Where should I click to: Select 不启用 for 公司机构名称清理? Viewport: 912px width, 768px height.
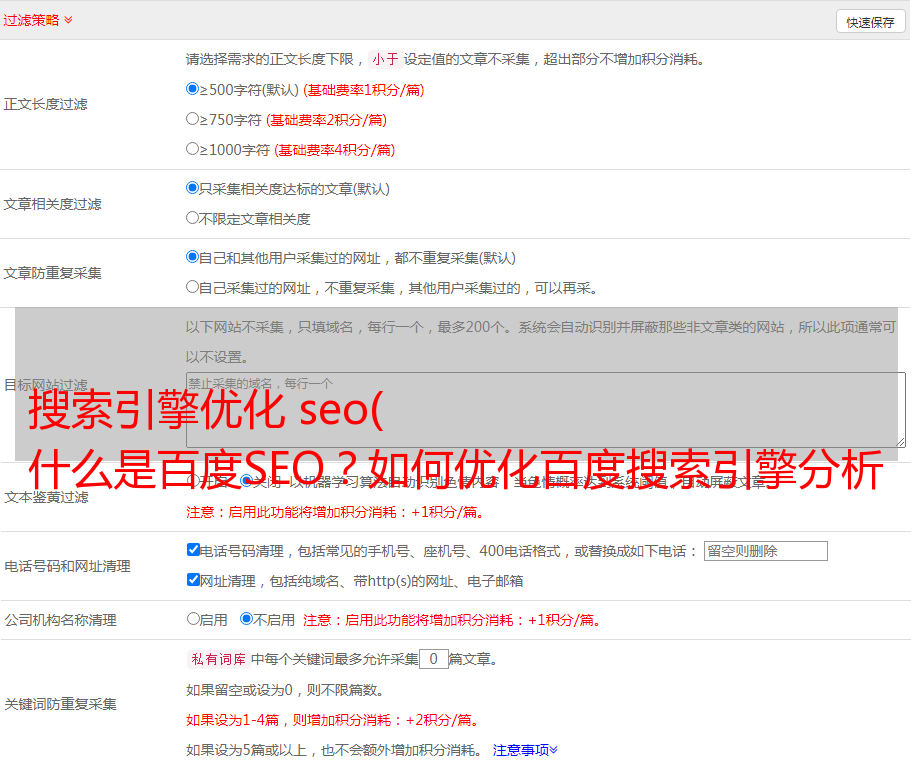point(246,619)
